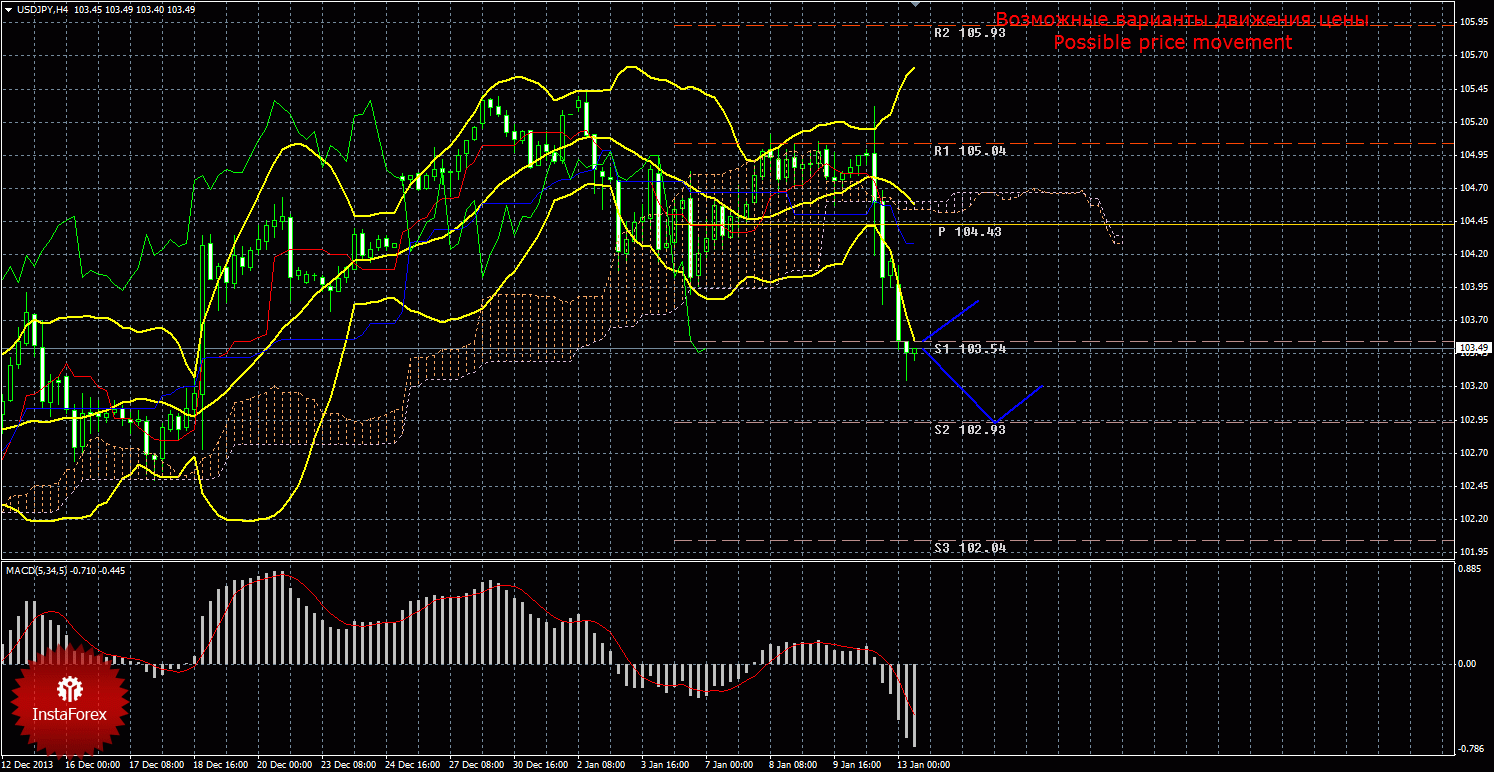Click the chart shift triangle marker at top
This screenshot has width=1494, height=772.
[914, 4]
